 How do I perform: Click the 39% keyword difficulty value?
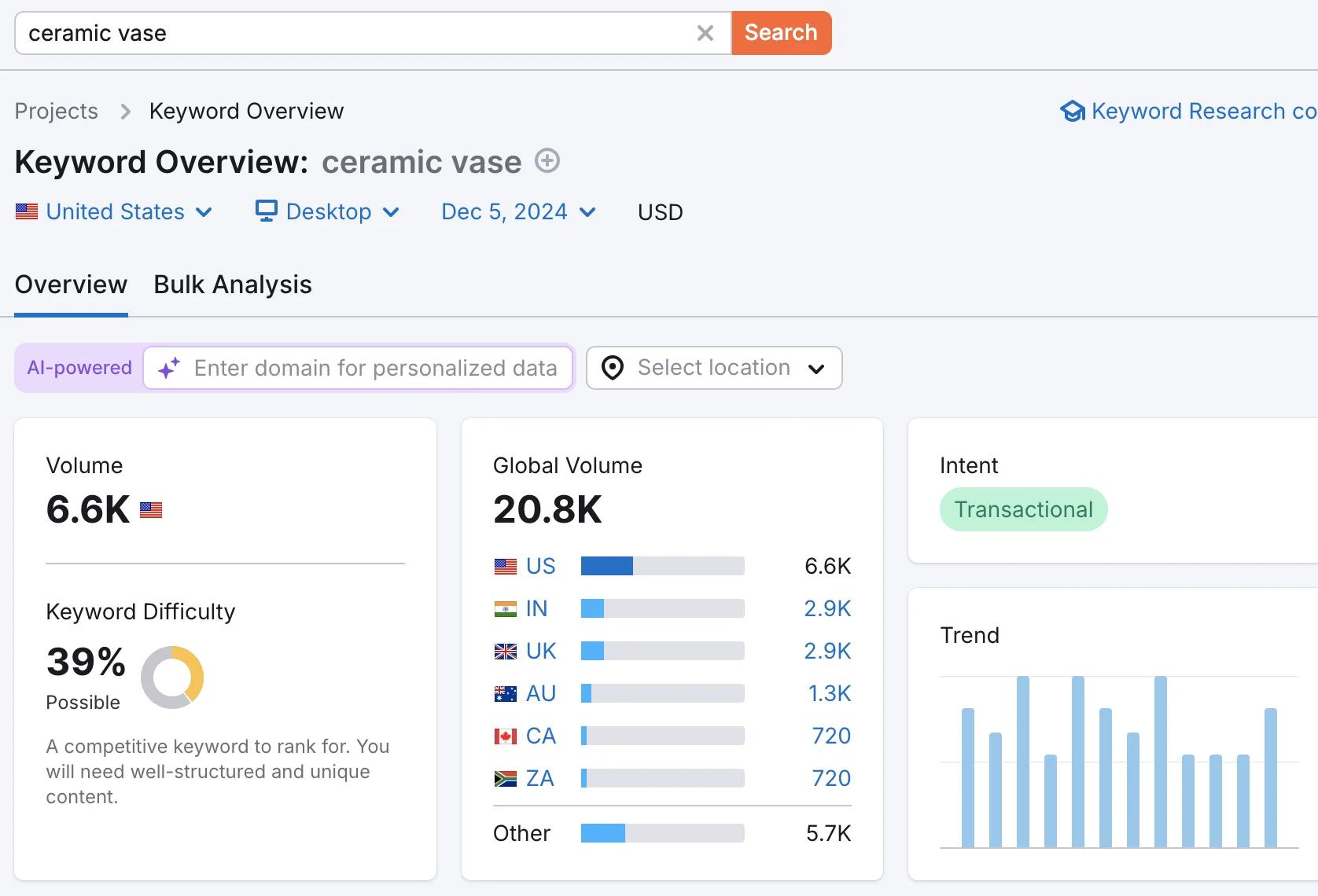click(x=86, y=662)
